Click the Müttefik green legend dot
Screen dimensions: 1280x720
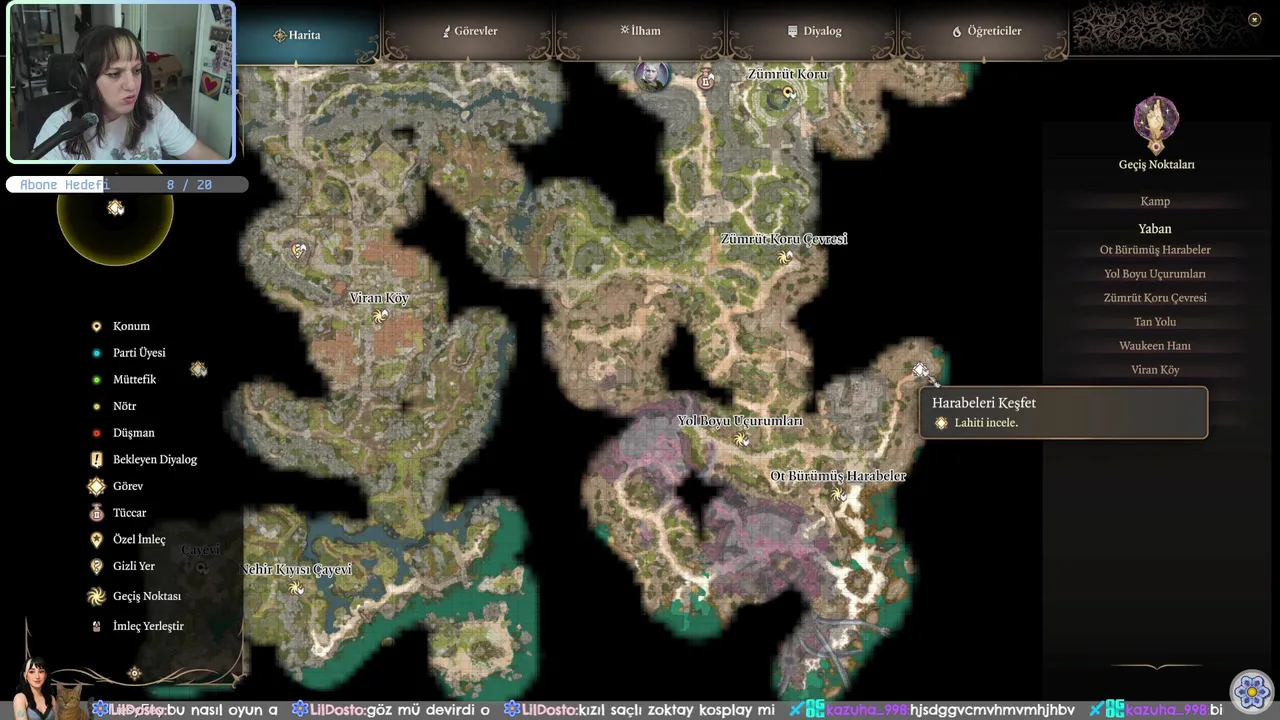[x=96, y=380]
